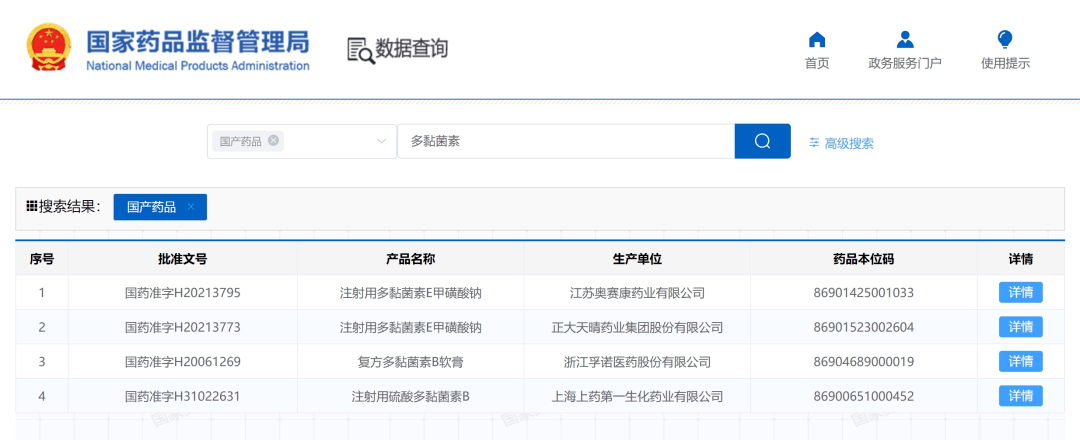
Task: Click the 药品本位码 column header
Action: [x=863, y=259]
